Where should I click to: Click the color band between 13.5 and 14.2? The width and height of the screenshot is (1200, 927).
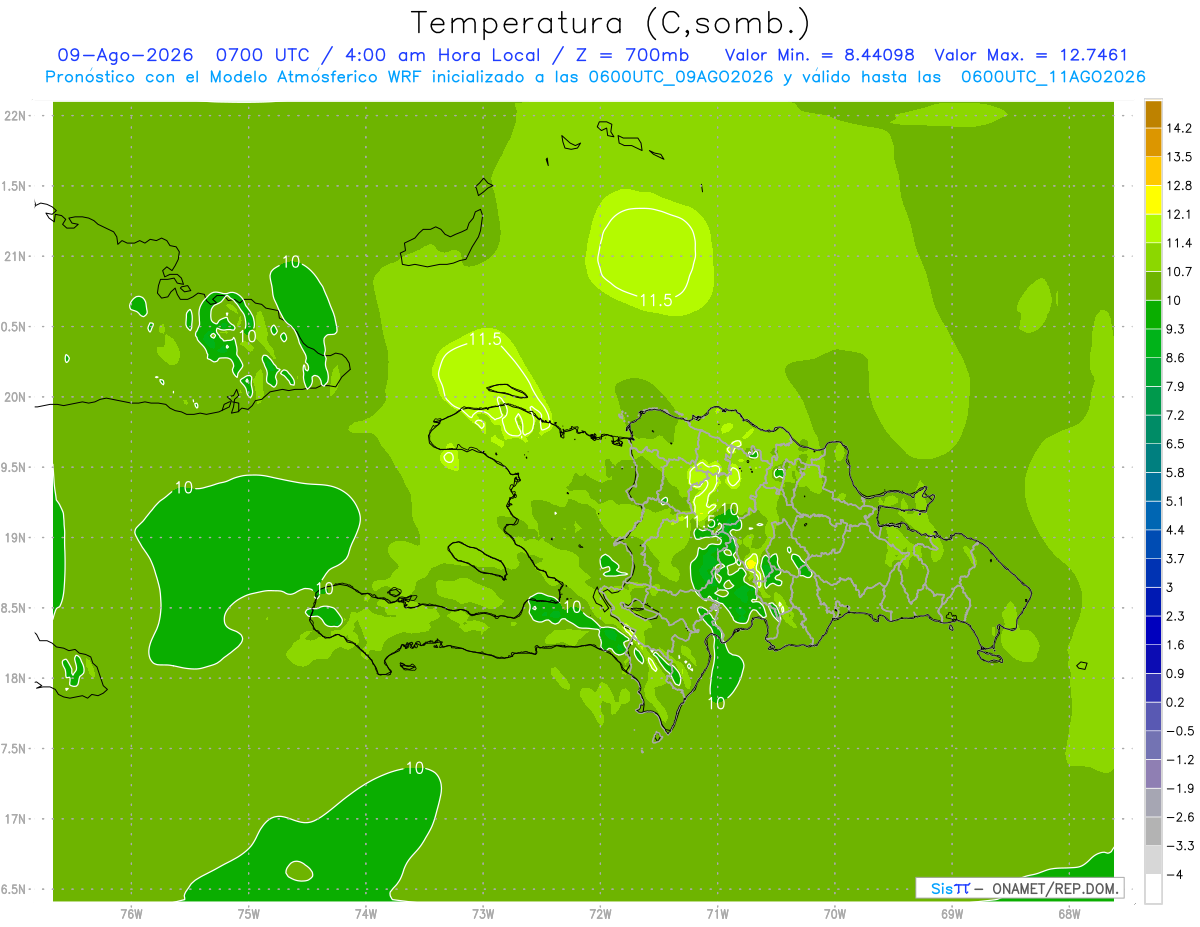tap(1154, 143)
